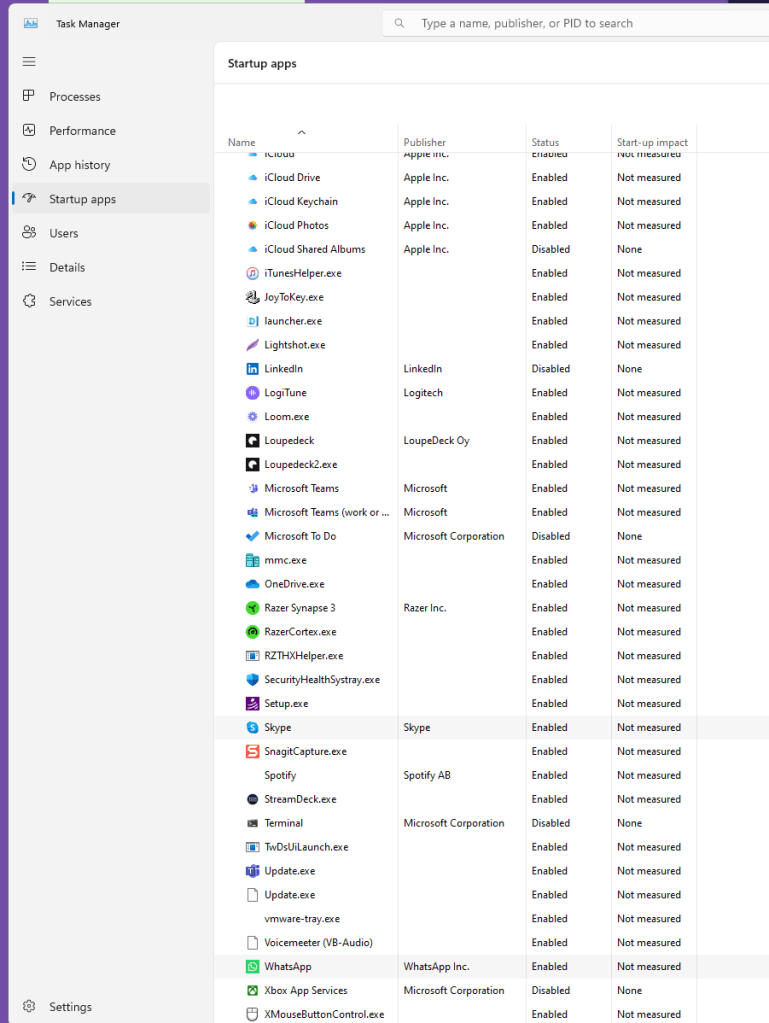Screen dimensions: 769x1023
Task: Switch to the App history page
Action: 111,164
